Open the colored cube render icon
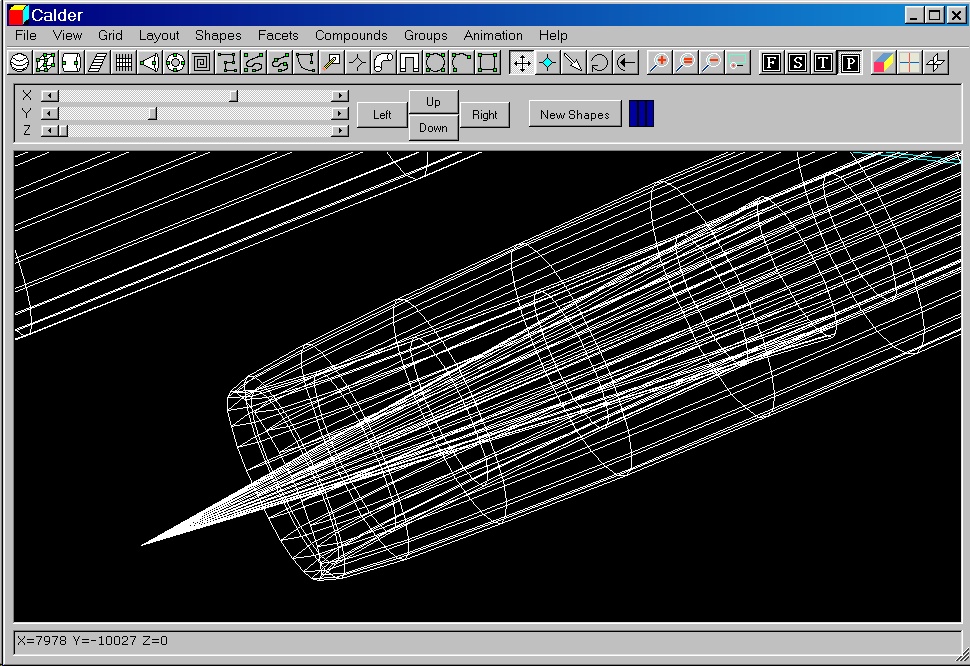The image size is (970, 666). pyautogui.click(x=883, y=63)
